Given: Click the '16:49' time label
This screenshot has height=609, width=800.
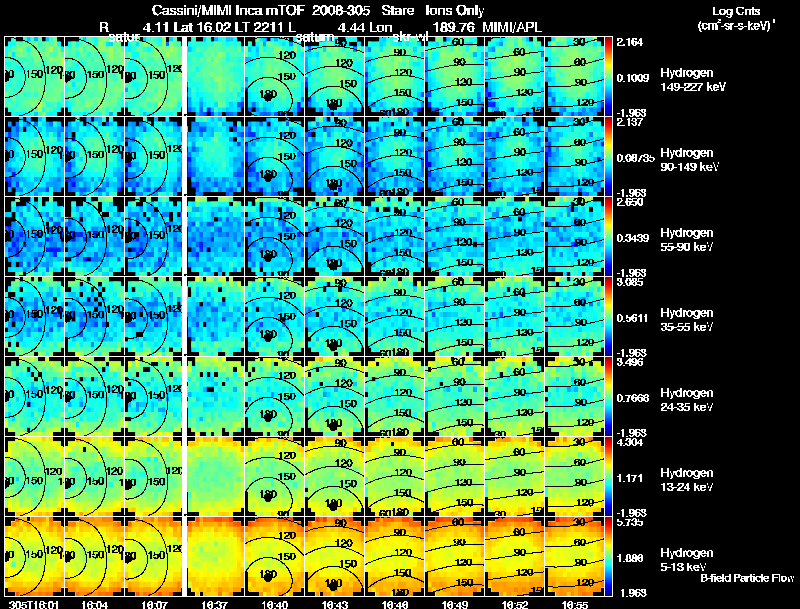Looking at the screenshot, I should coord(455,604).
